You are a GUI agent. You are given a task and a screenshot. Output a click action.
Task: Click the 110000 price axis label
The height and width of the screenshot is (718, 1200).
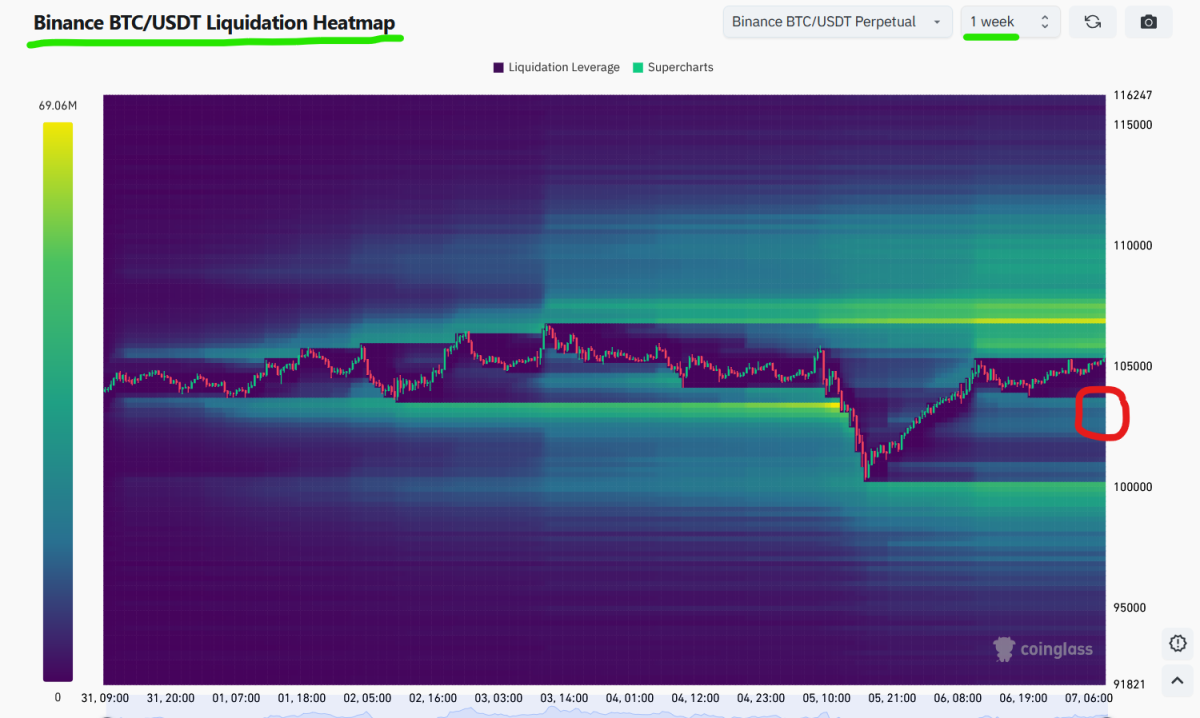[1132, 246]
